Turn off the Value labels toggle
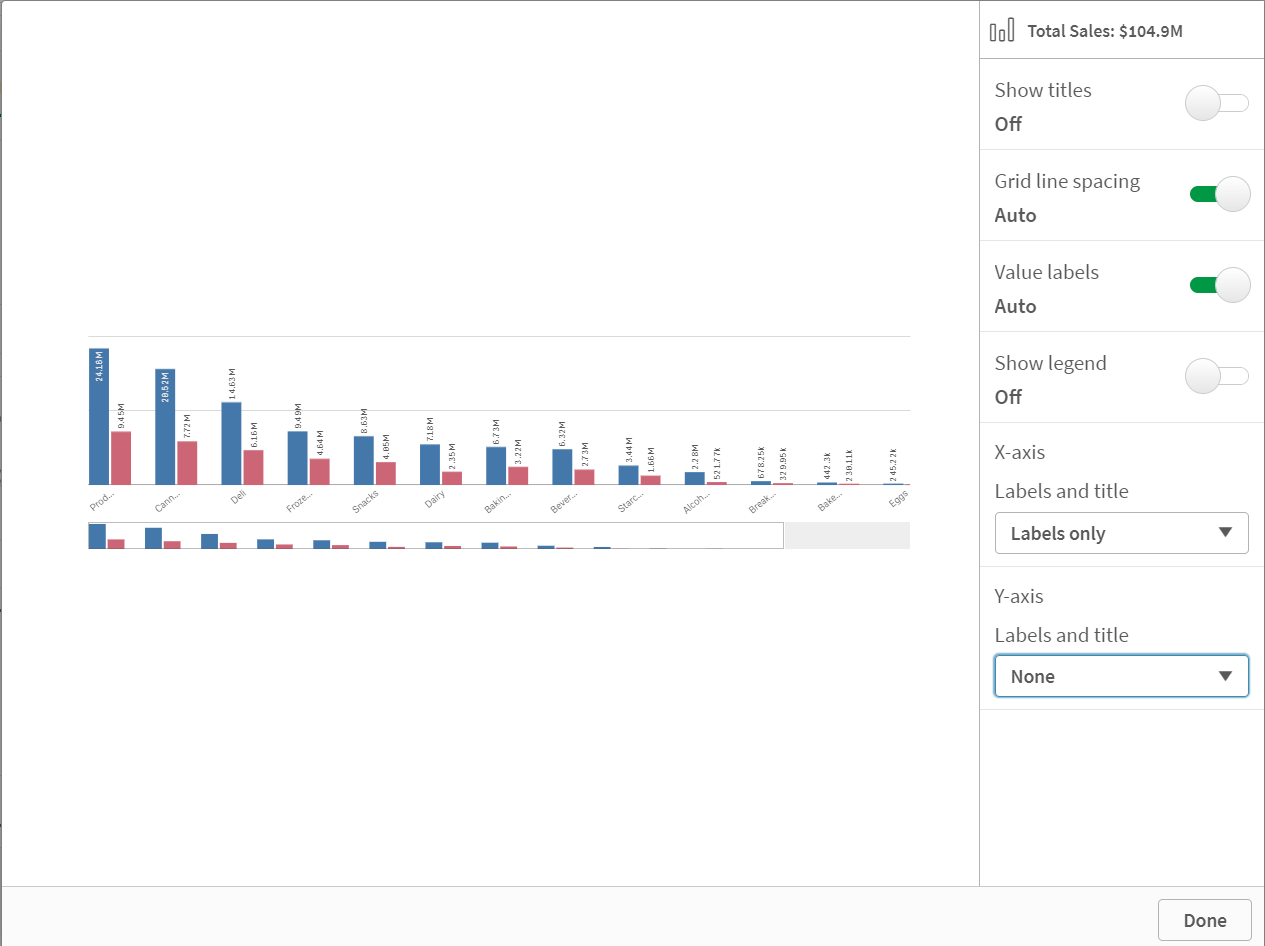Image resolution: width=1265 pixels, height=946 pixels. pyautogui.click(x=1218, y=285)
